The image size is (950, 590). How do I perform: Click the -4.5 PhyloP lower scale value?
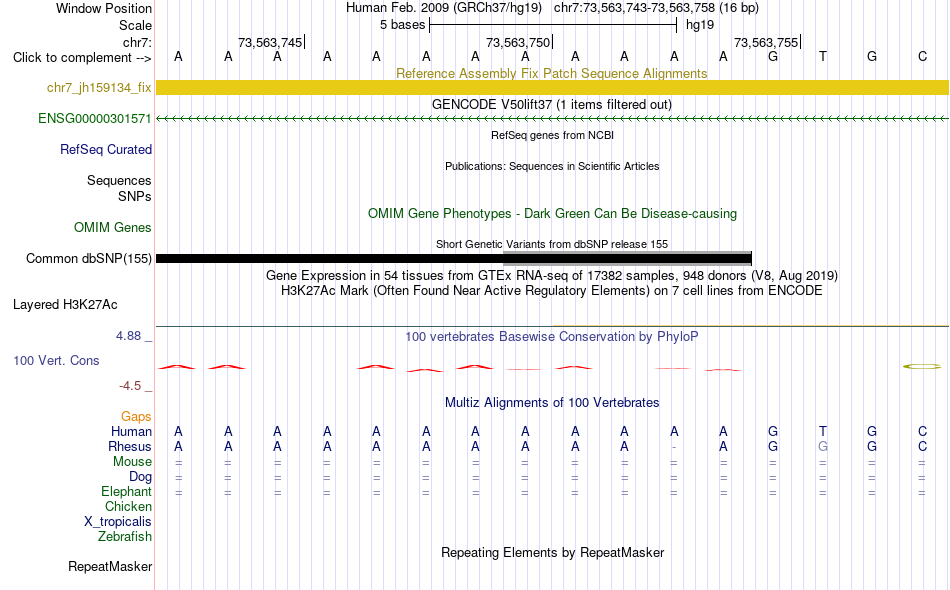point(130,386)
